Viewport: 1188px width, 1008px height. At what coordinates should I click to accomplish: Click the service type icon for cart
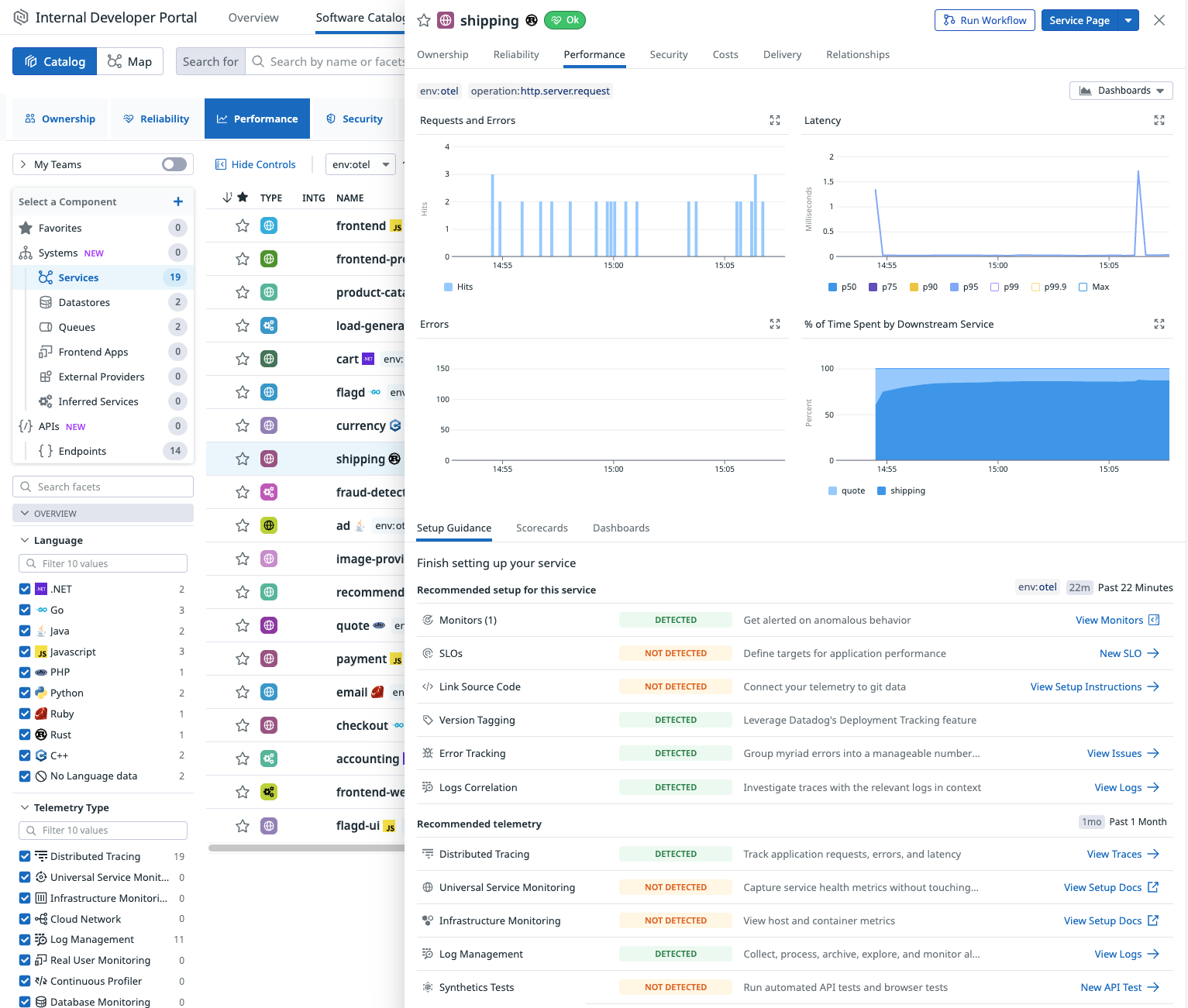tap(269, 359)
